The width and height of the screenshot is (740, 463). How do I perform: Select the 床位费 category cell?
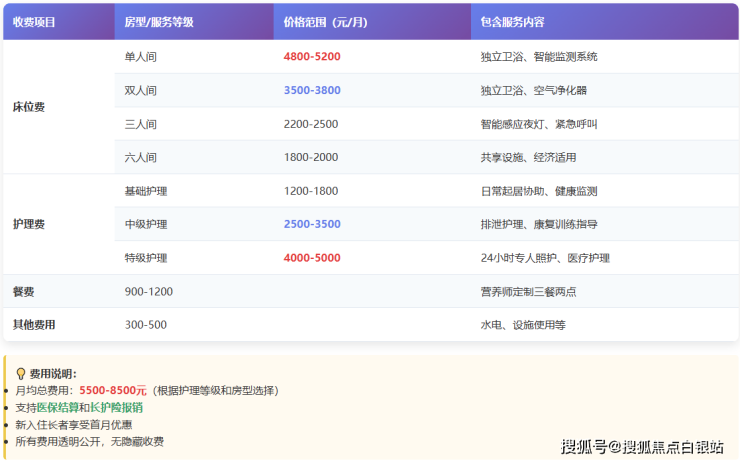(28, 107)
